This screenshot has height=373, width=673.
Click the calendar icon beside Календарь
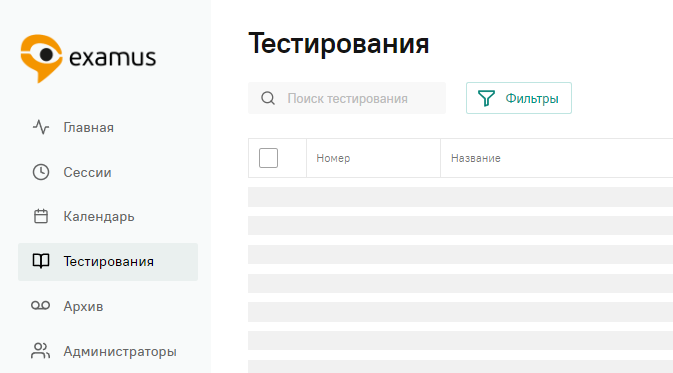(x=41, y=216)
